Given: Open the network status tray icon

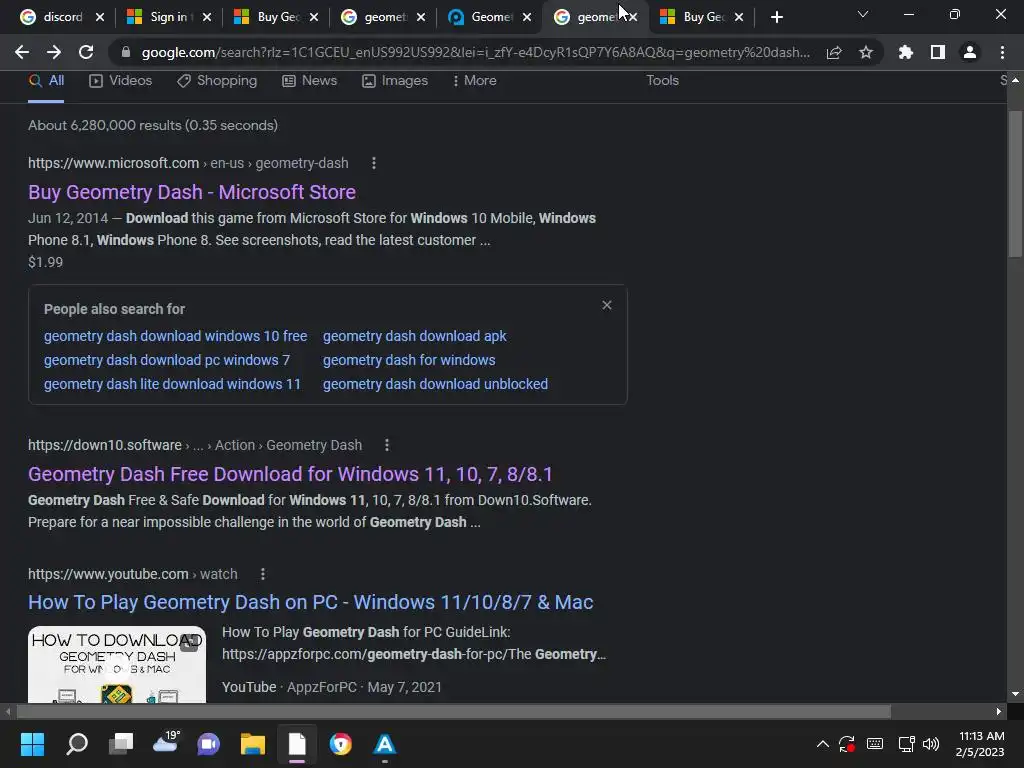Looking at the screenshot, I should (x=906, y=744).
